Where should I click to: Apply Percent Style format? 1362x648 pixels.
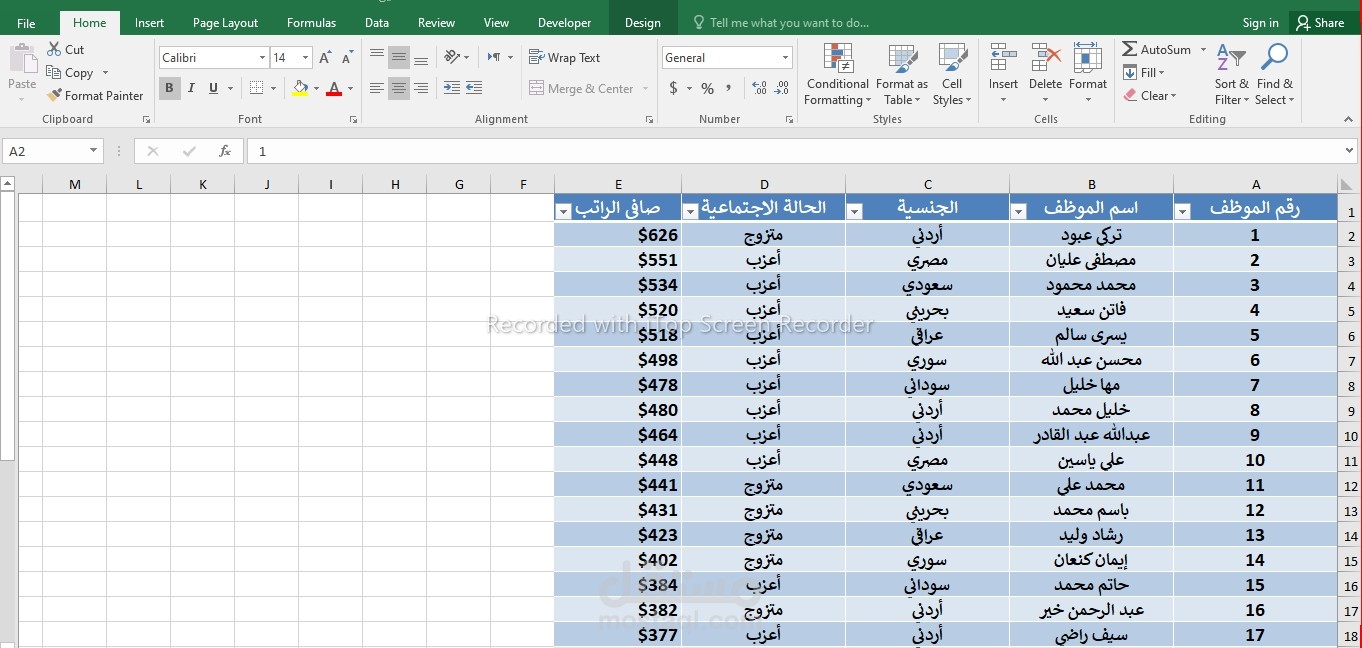tap(707, 88)
